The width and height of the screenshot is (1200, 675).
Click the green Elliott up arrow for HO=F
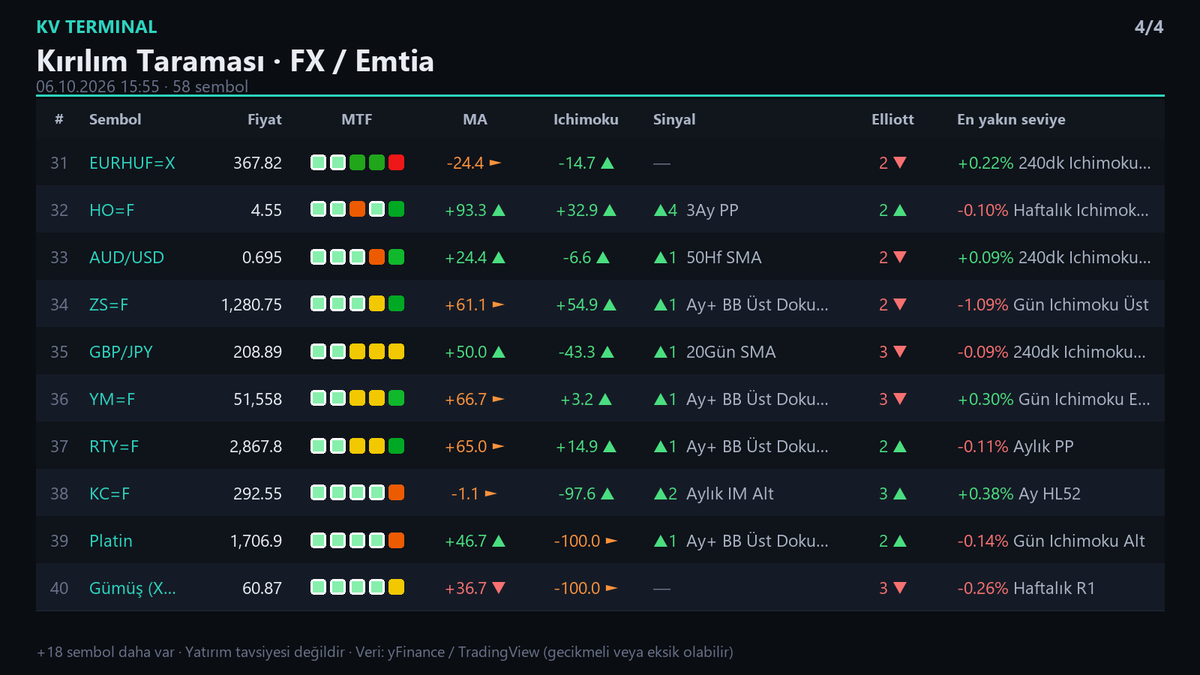900,210
